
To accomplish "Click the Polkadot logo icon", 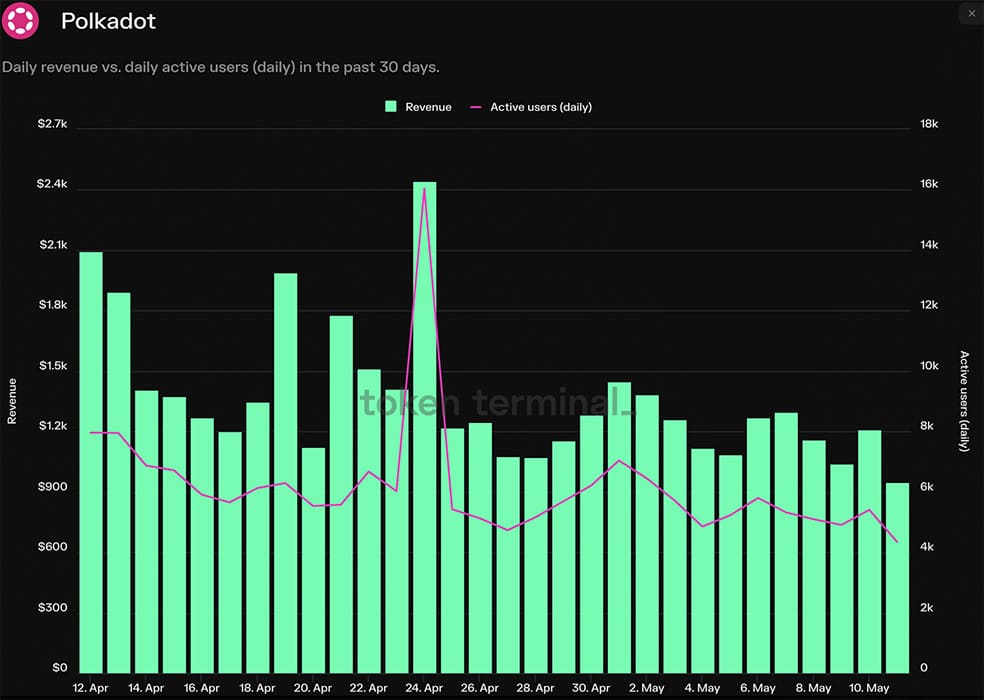I will pos(20,20).
